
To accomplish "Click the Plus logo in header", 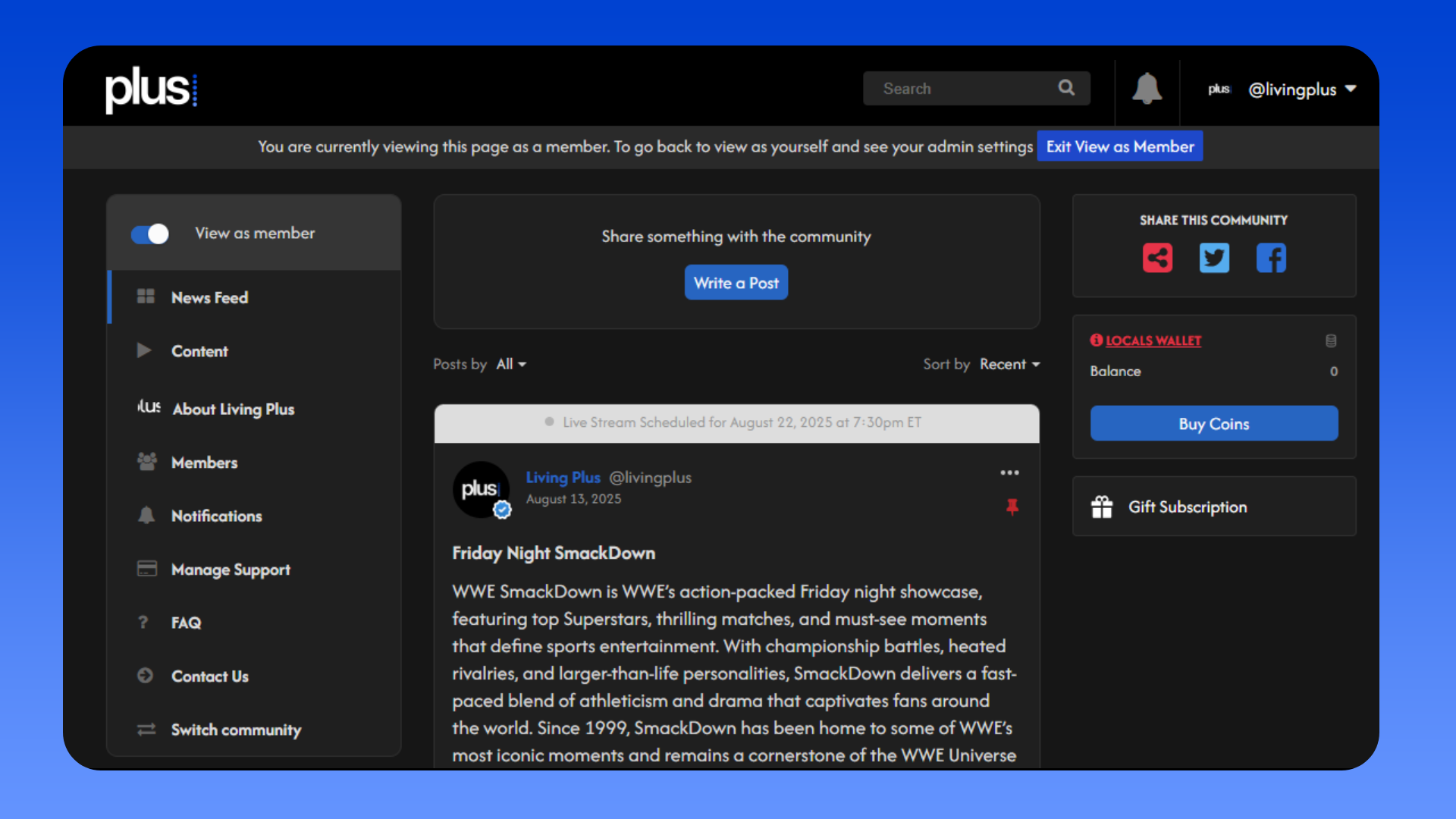I will 151,89.
